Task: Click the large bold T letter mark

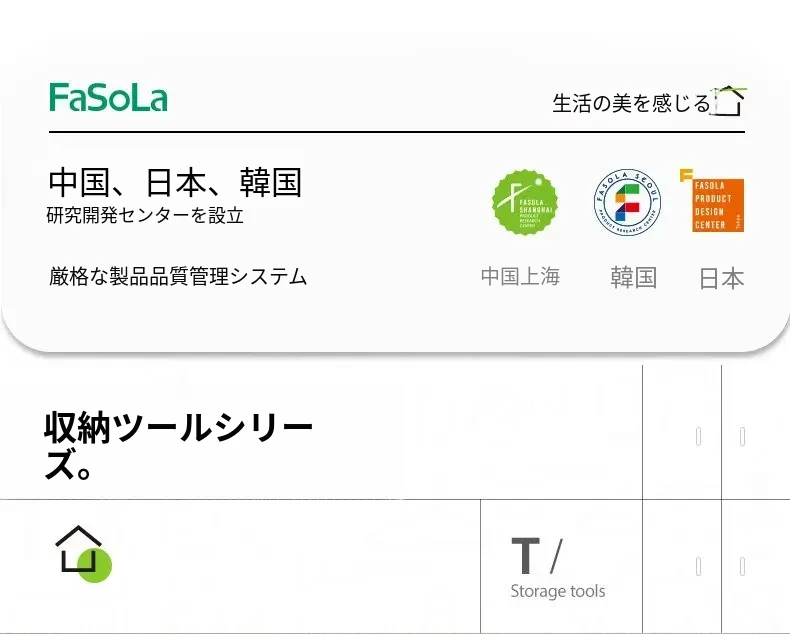Action: 525,557
